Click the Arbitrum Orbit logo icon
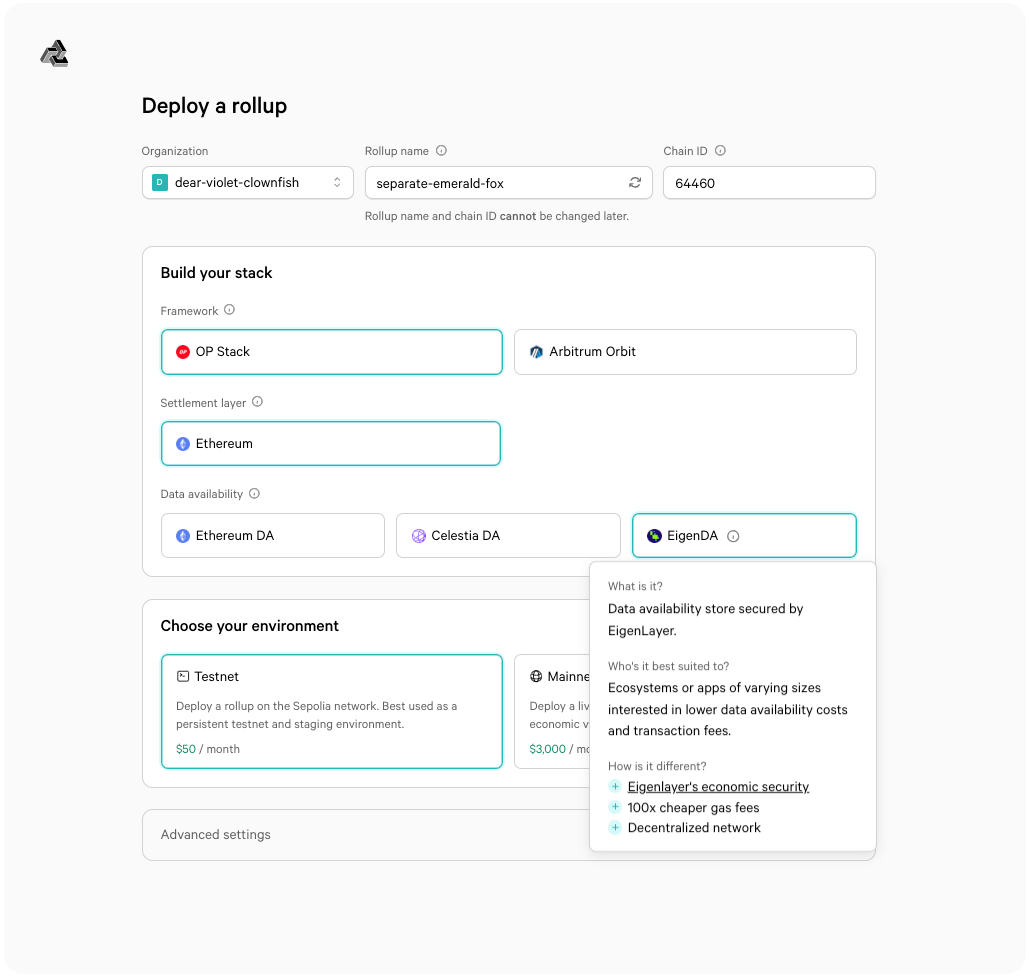This screenshot has height=977, width=1030. pyautogui.click(x=537, y=352)
